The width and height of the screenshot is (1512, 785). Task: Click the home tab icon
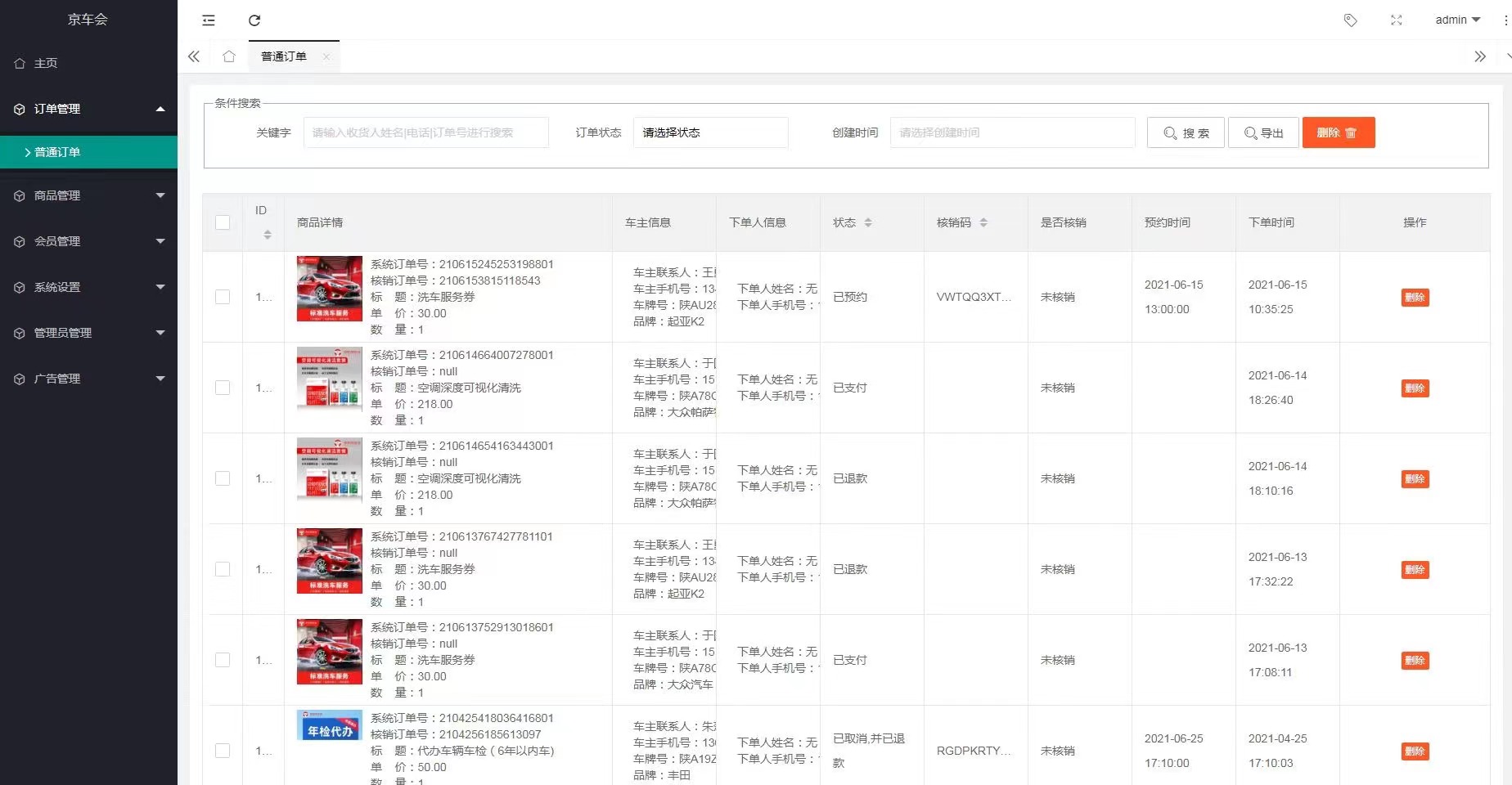[229, 56]
